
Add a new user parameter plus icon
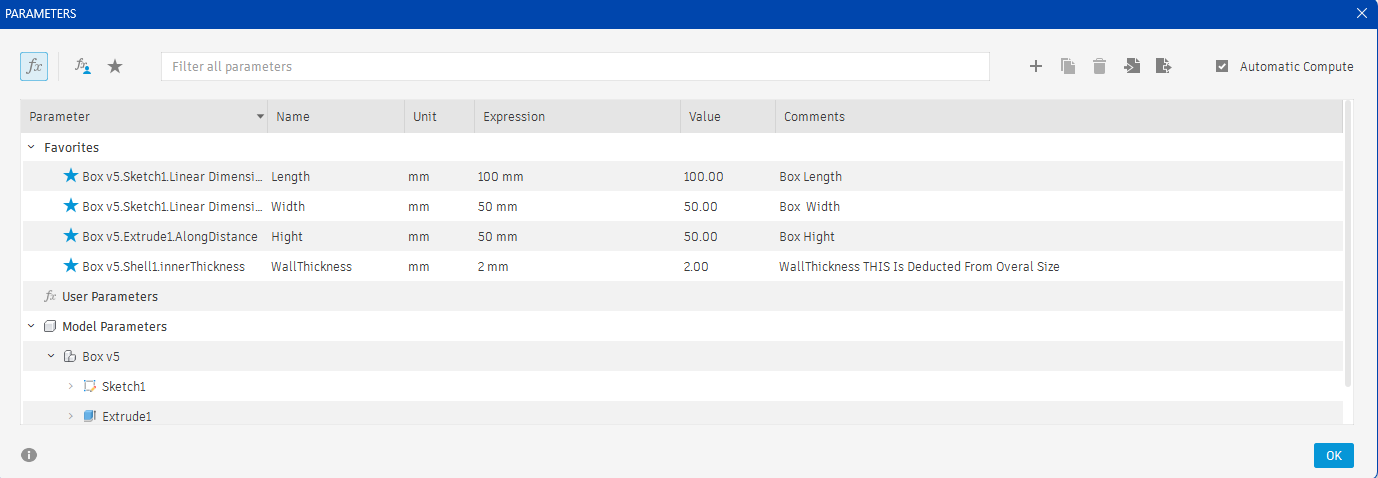pos(1036,66)
